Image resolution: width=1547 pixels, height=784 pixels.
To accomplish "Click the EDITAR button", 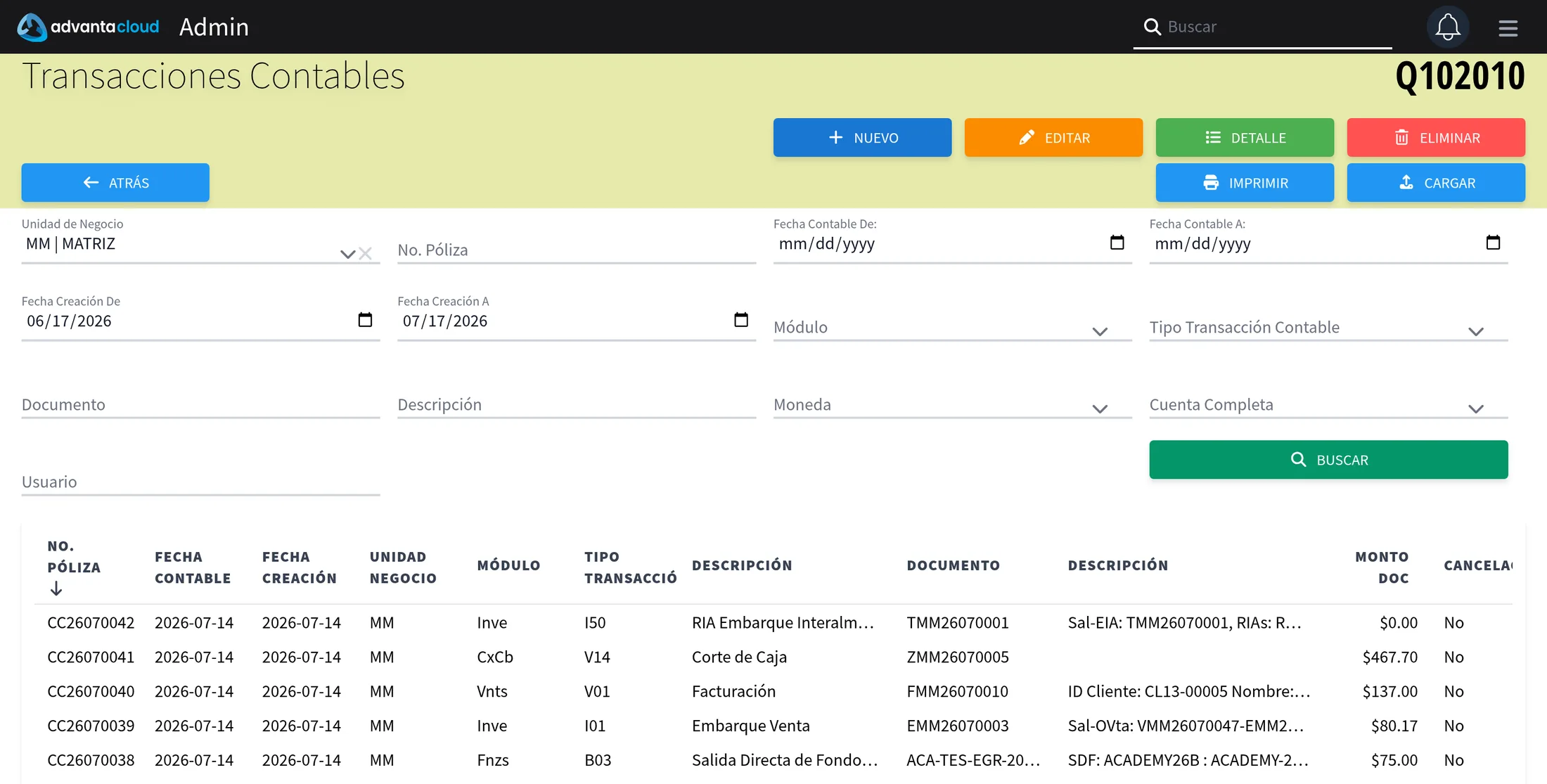I will pos(1053,137).
